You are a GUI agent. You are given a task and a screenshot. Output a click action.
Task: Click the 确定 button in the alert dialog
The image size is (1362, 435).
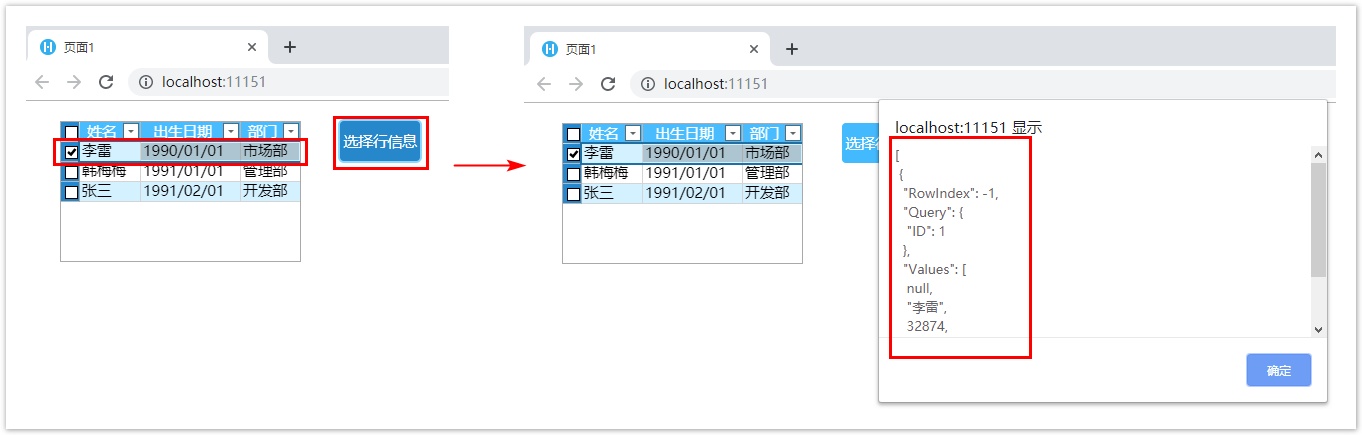1278,370
